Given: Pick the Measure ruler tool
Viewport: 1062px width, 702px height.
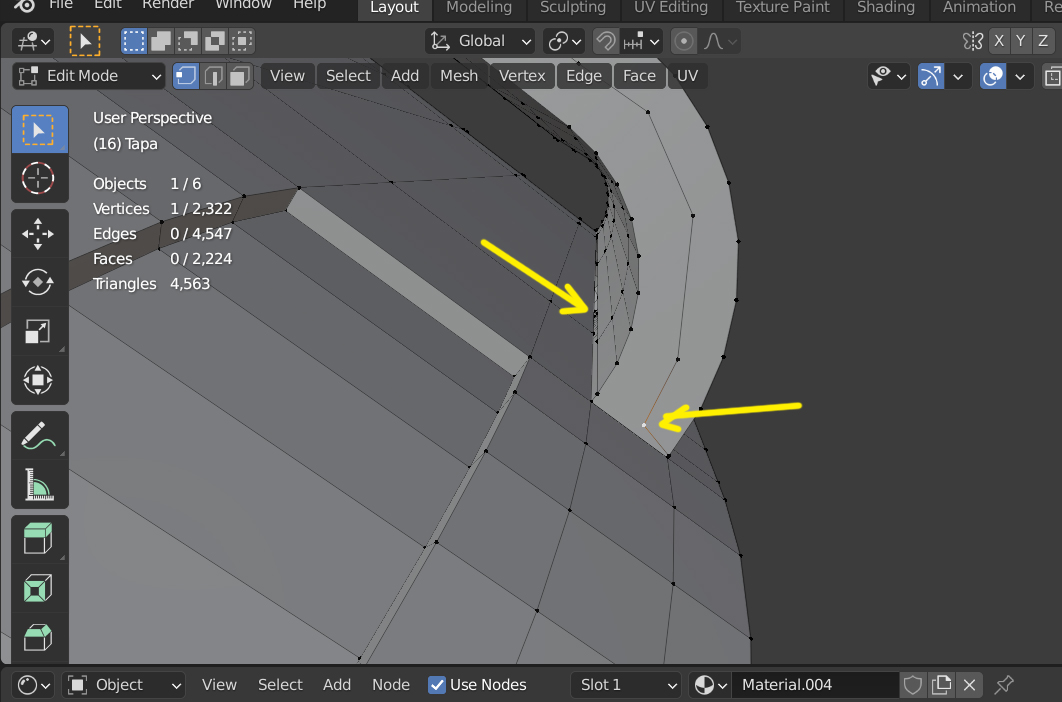Looking at the screenshot, I should [39, 484].
